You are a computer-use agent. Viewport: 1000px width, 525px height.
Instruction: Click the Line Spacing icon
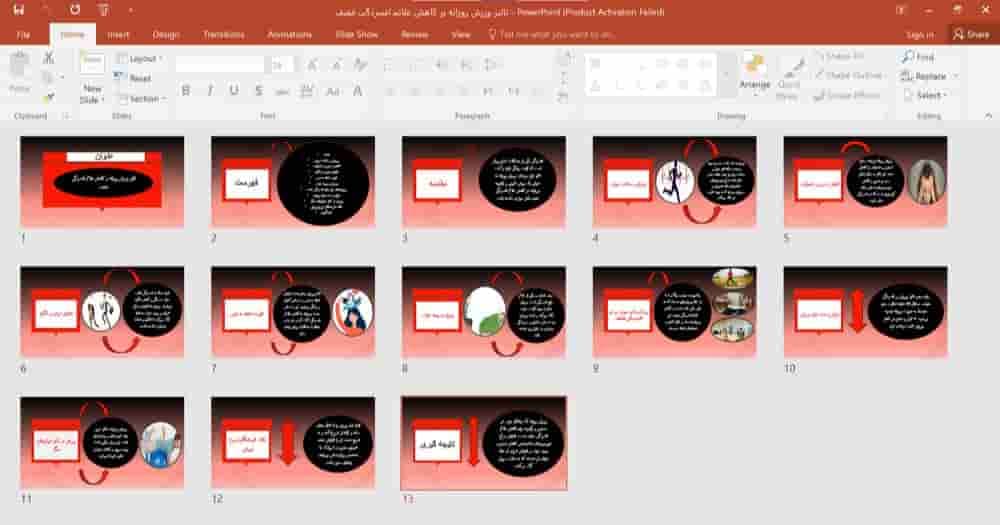pyautogui.click(x=490, y=64)
